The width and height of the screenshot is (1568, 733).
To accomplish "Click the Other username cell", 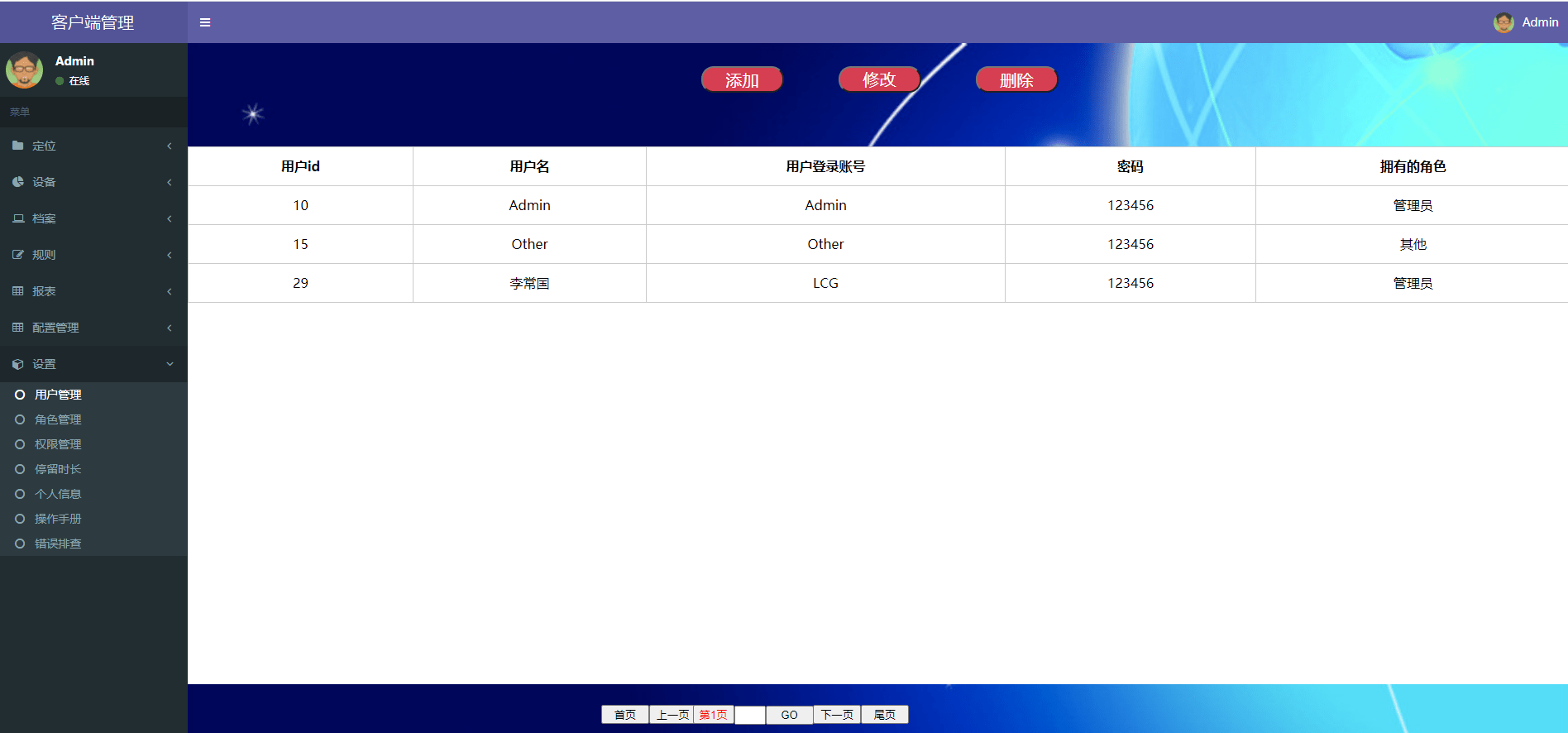I will (529, 244).
